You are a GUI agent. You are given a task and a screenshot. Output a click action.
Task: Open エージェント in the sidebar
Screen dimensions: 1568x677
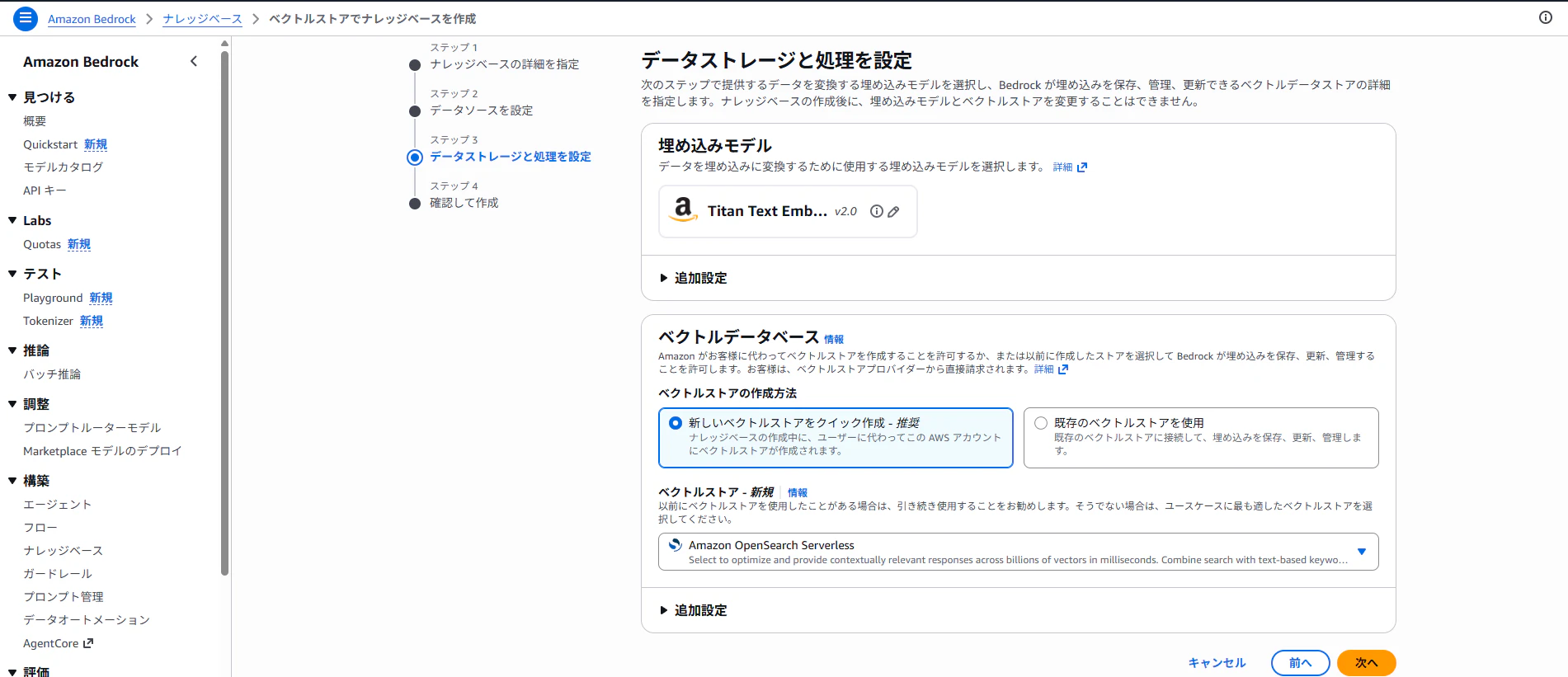point(58,505)
